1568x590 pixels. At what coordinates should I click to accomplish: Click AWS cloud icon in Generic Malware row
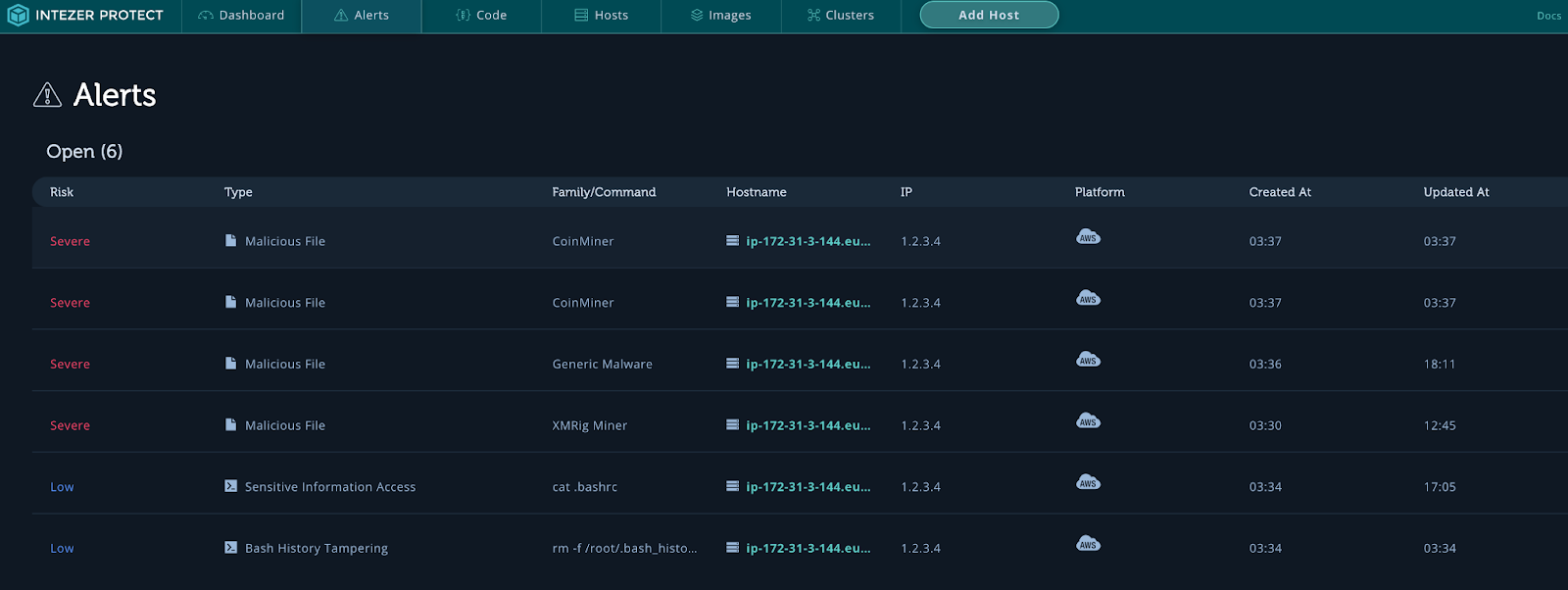1088,360
